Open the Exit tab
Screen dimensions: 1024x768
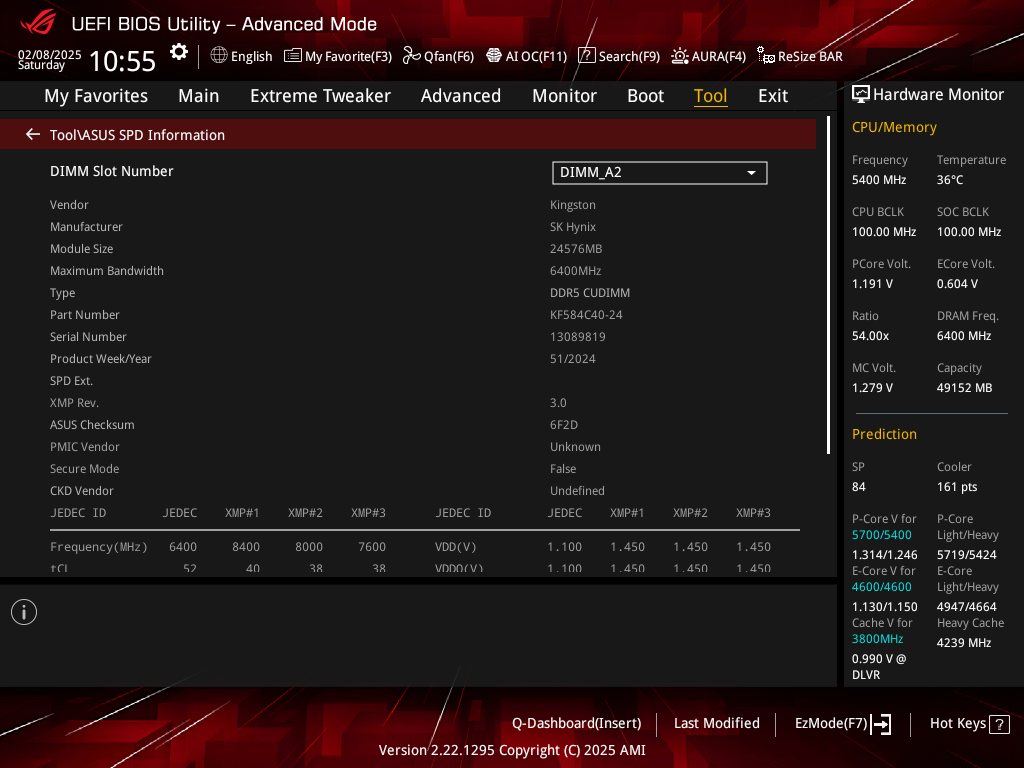(x=773, y=95)
